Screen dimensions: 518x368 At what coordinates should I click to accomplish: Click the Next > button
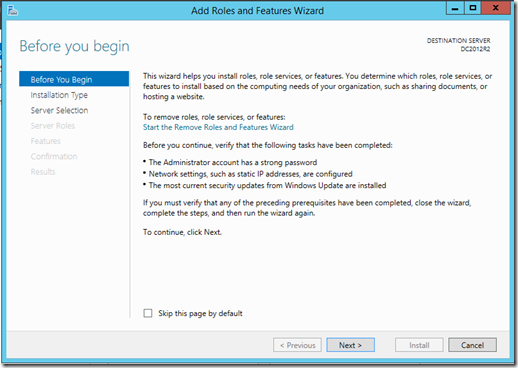click(x=350, y=345)
